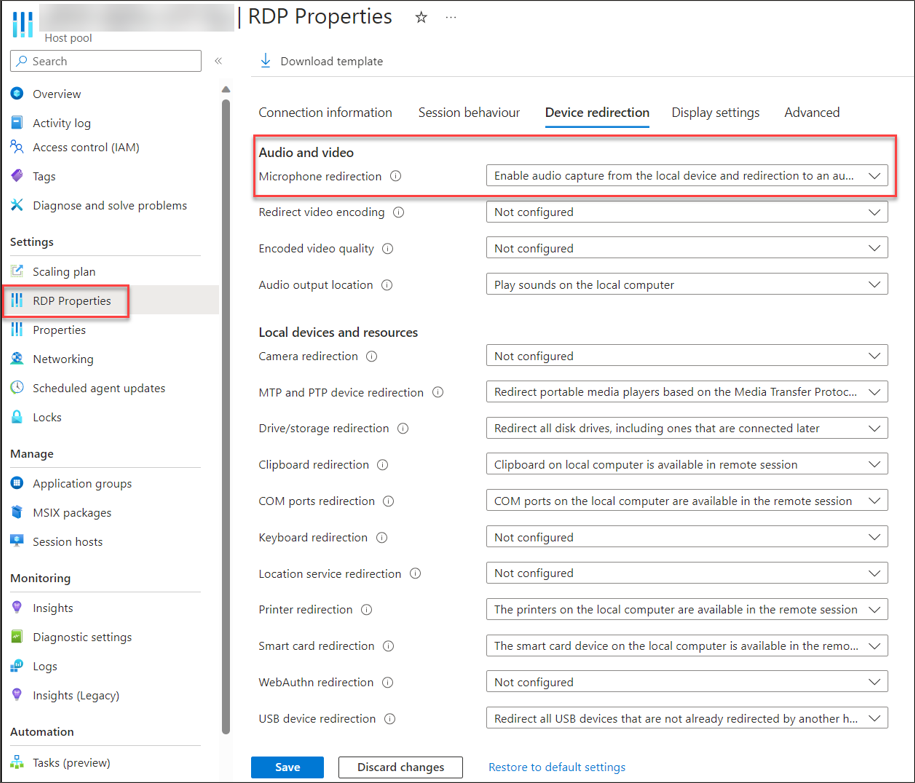The height and width of the screenshot is (783, 915).
Task: Click the purple Tags icon
Action: [17, 176]
